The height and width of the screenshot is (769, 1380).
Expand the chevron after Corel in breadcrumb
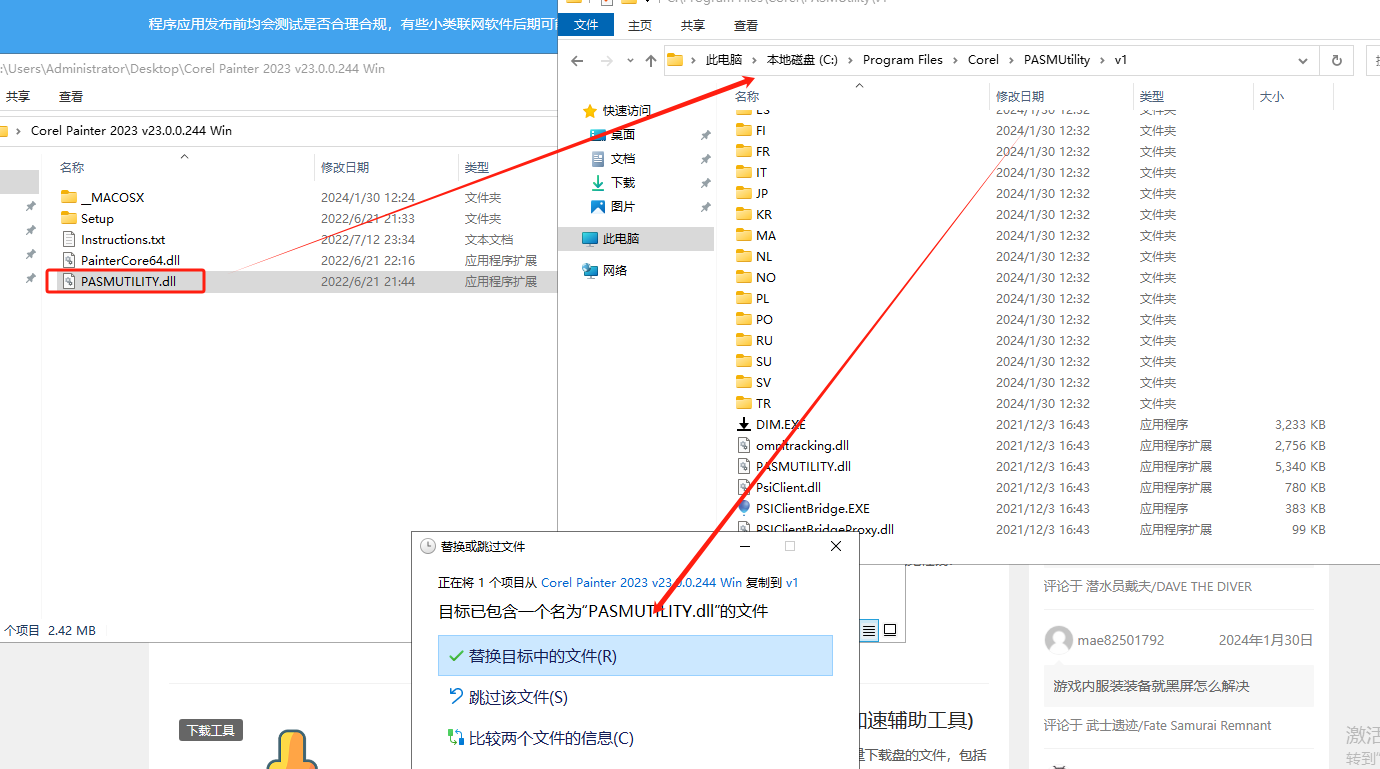click(x=1011, y=60)
